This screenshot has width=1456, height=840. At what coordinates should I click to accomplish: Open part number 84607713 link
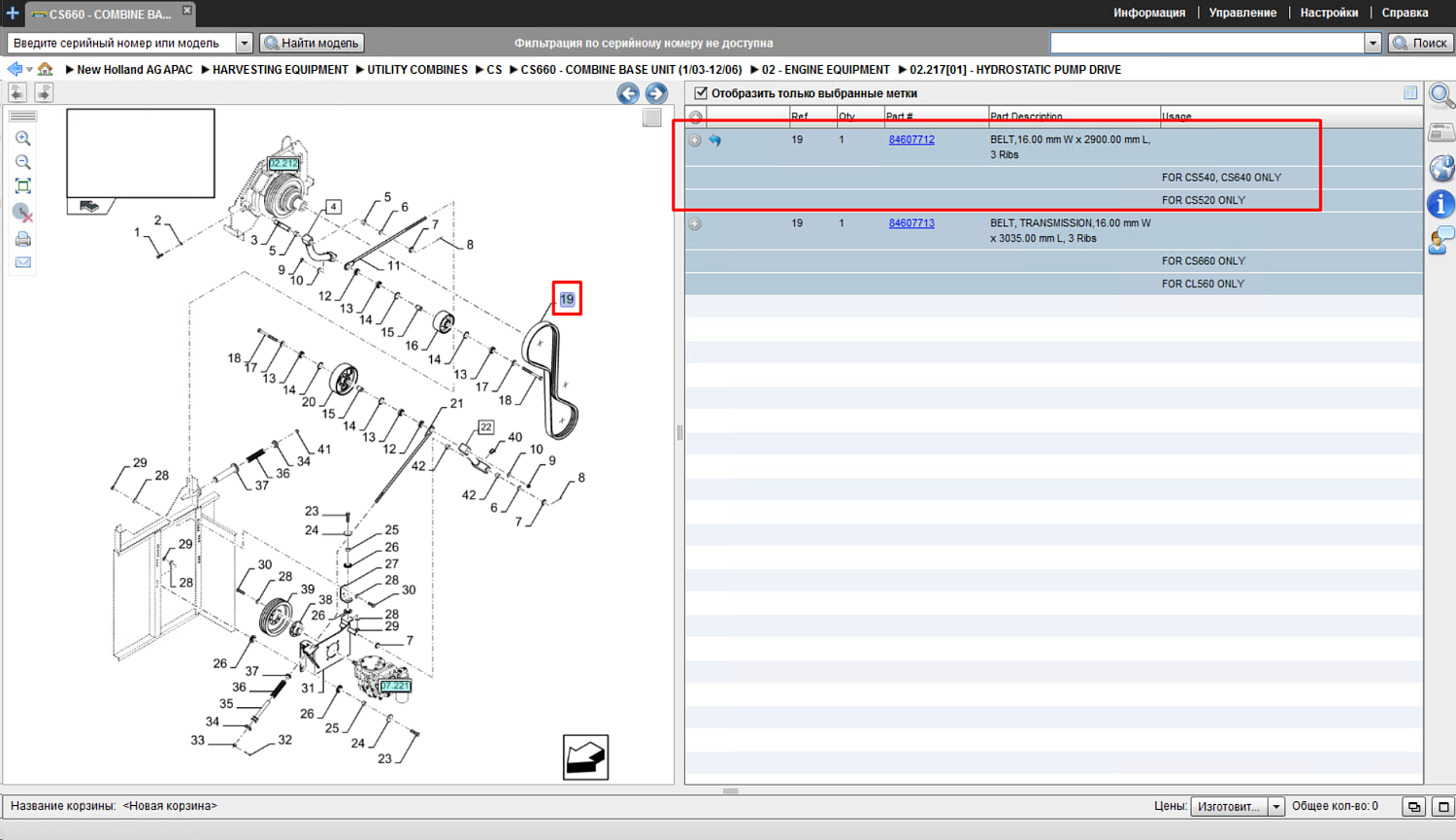click(911, 223)
